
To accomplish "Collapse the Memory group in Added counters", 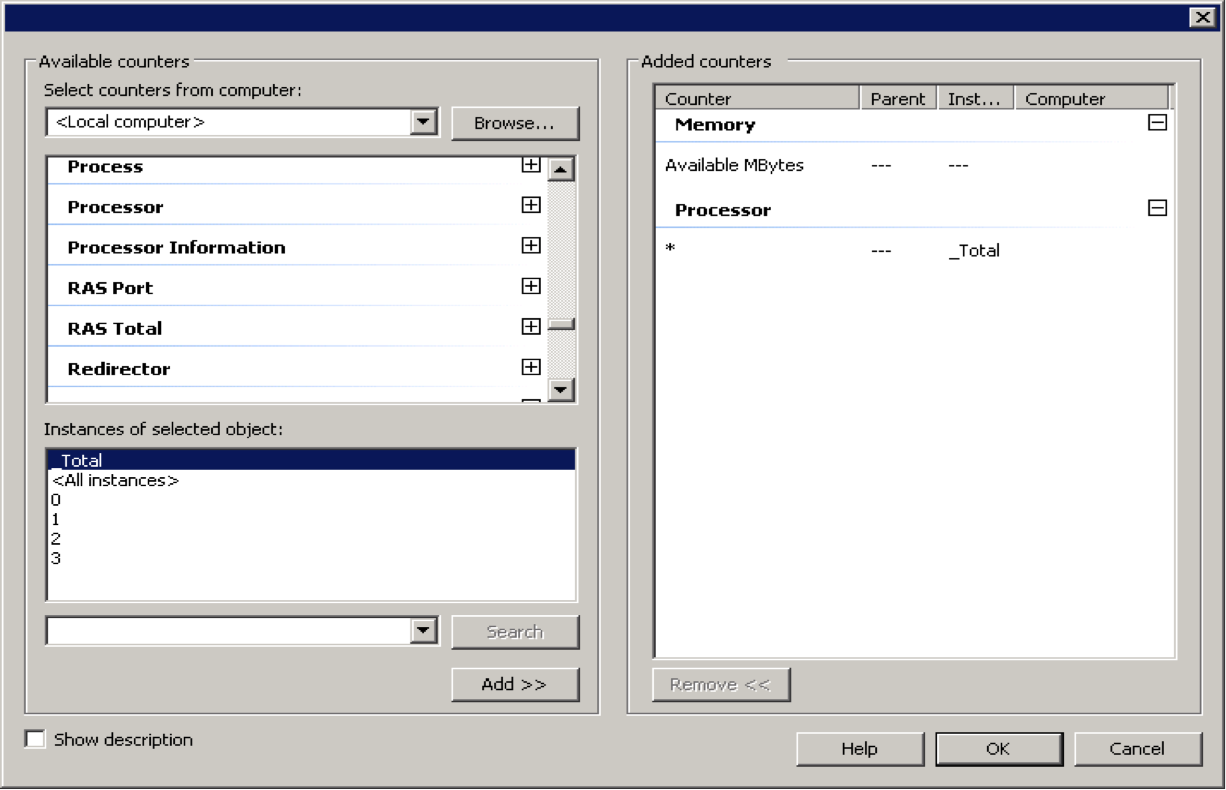I will coord(1157,122).
